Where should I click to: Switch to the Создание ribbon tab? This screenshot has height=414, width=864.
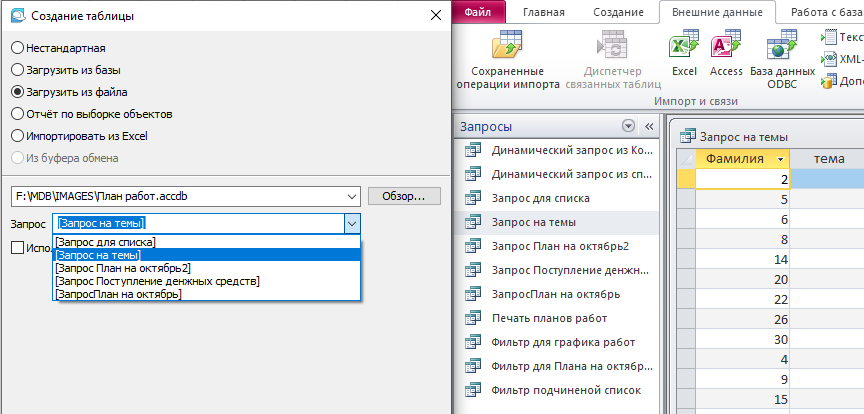point(618,12)
